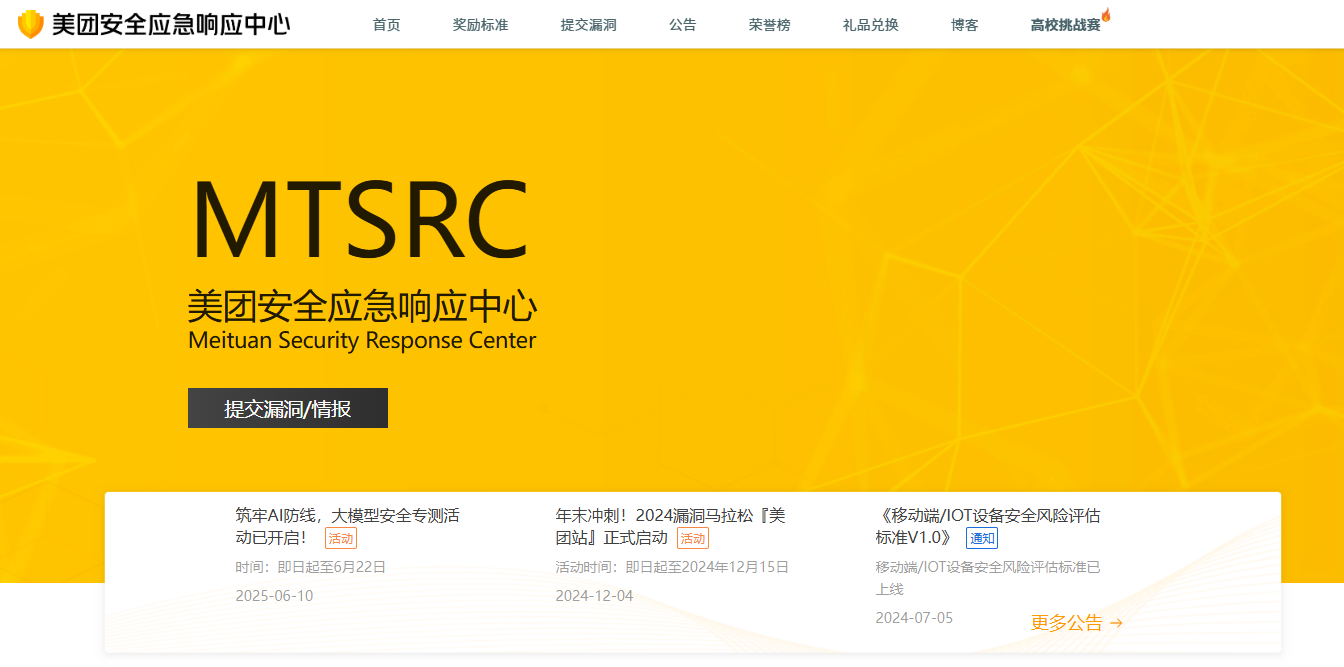This screenshot has height=667, width=1344.
Task: Open the 高校挑战赛 navigation item
Action: click(x=1064, y=25)
